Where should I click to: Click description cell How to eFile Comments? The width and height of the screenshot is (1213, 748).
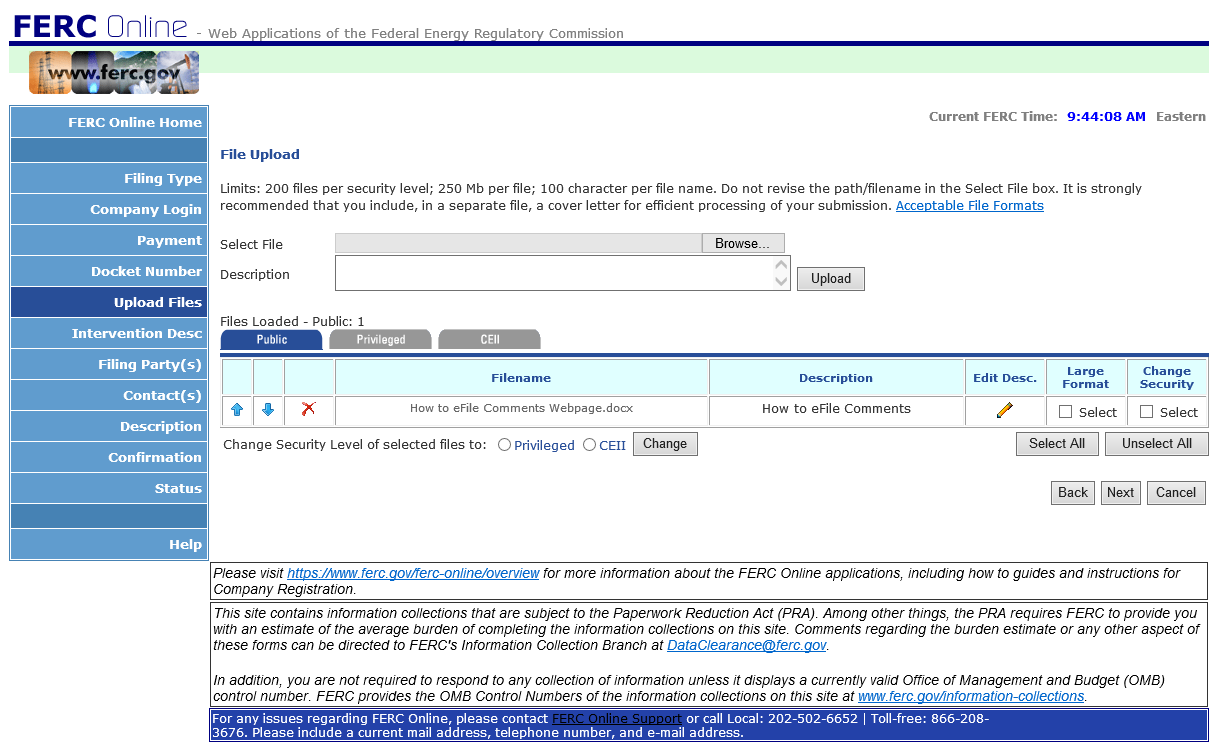point(836,409)
